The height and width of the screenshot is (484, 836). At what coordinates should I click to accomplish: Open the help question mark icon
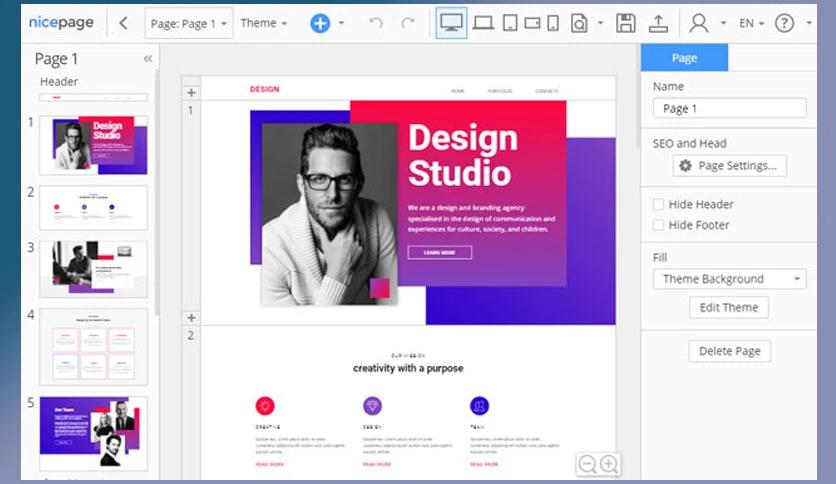tap(784, 23)
